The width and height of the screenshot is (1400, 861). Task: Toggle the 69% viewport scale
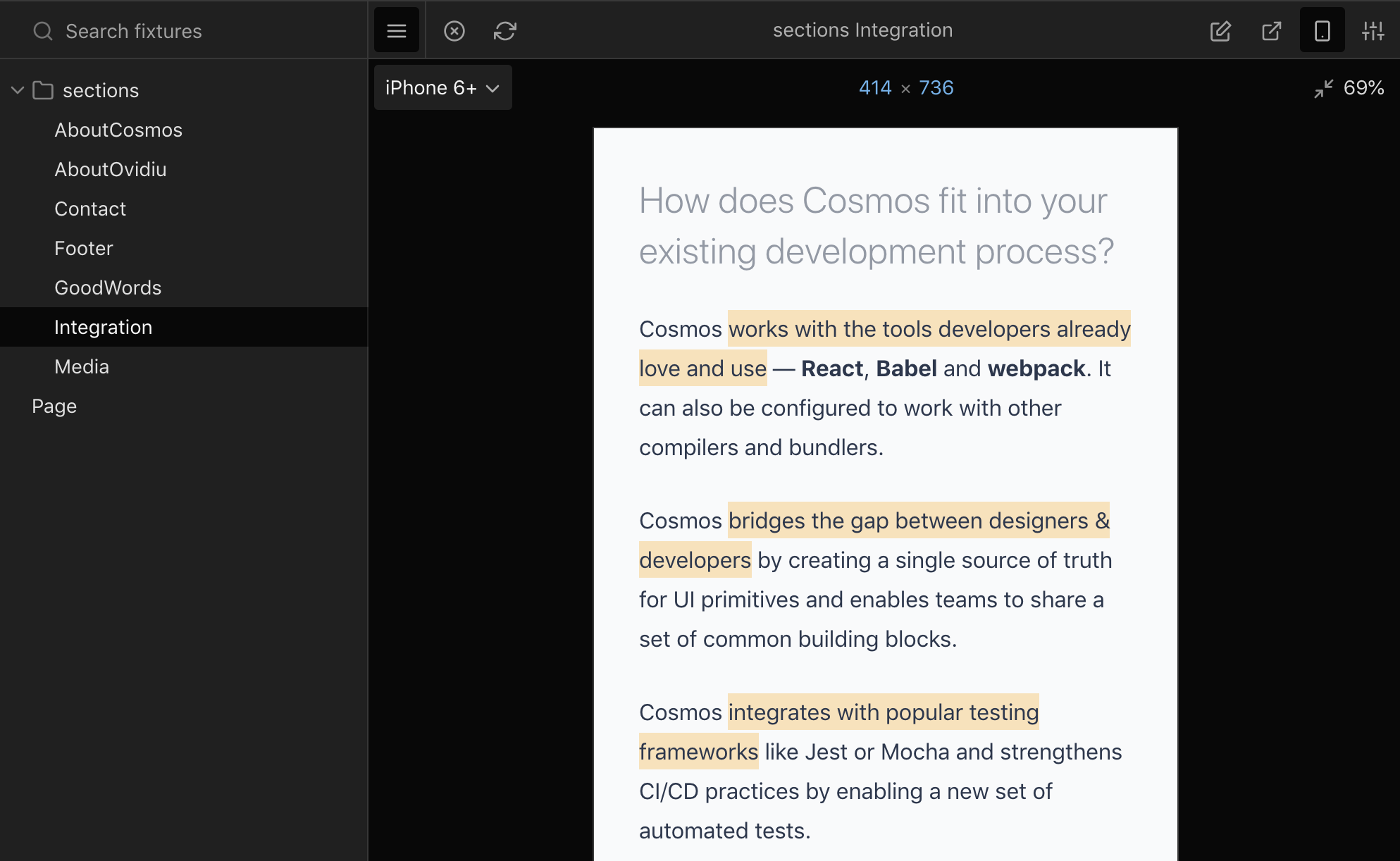(x=1363, y=88)
